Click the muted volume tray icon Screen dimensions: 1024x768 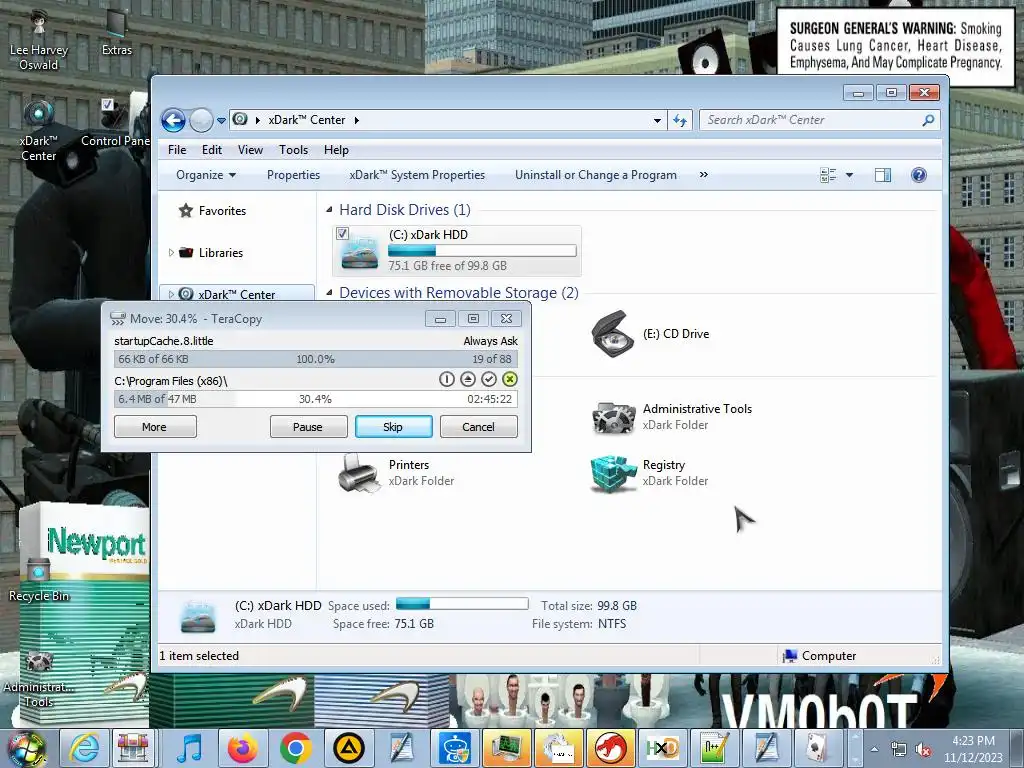923,750
